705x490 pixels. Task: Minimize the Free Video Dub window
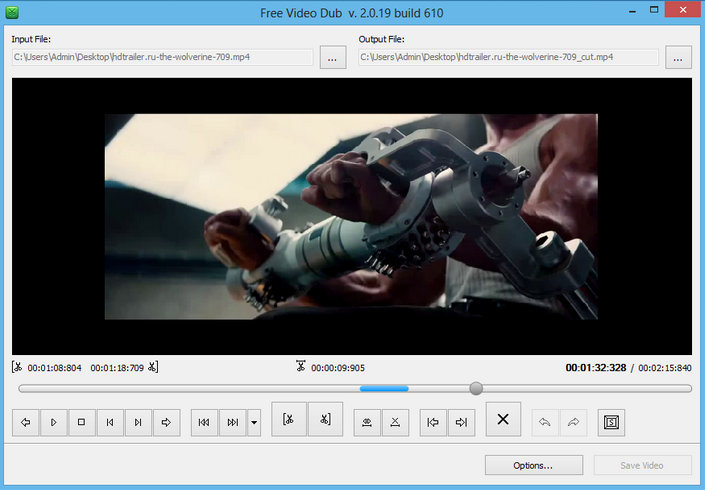coord(633,11)
